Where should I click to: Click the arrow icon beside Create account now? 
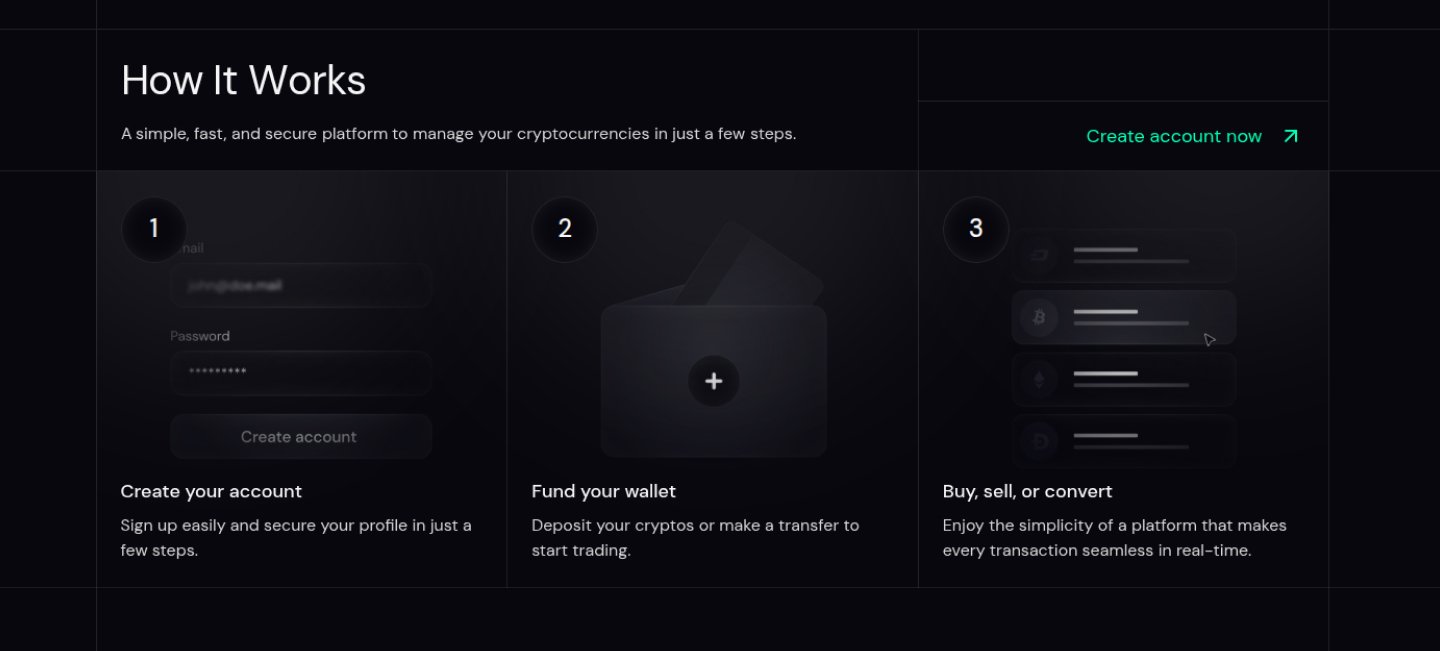pyautogui.click(x=1291, y=136)
